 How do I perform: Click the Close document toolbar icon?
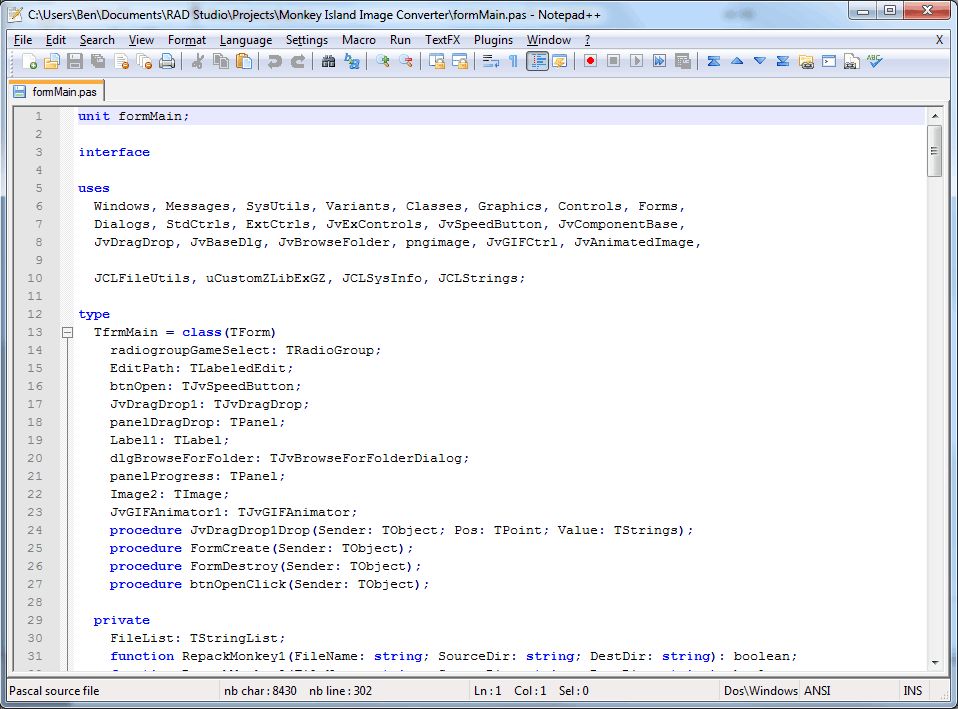122,61
